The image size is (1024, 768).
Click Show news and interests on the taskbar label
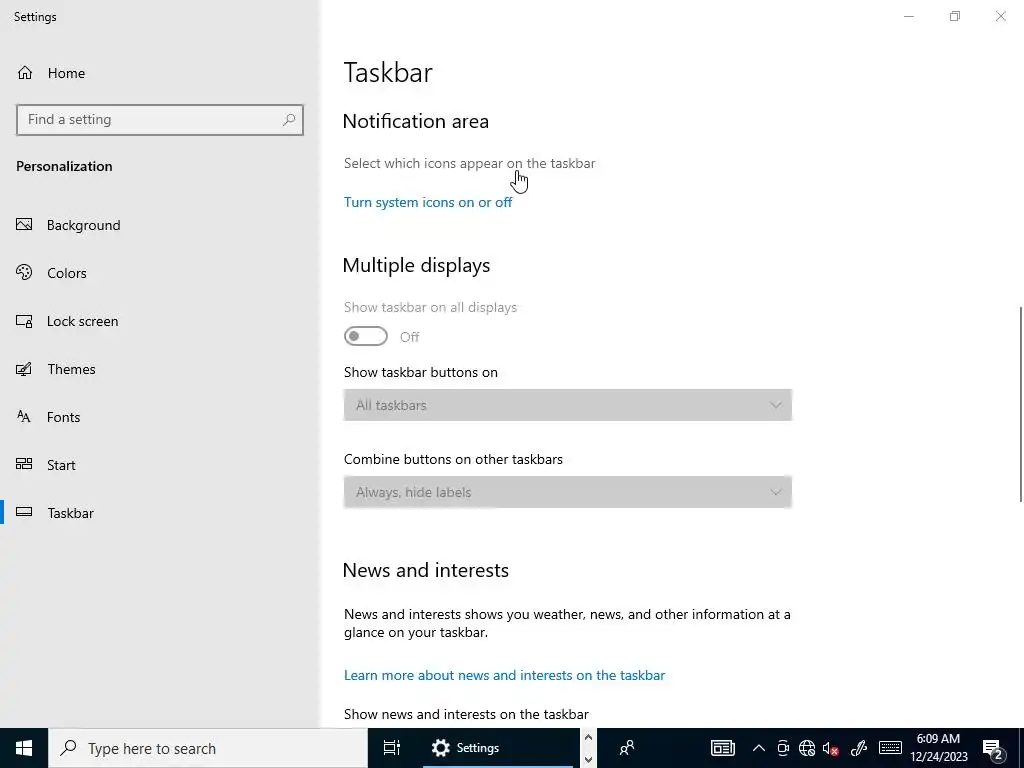click(x=466, y=714)
